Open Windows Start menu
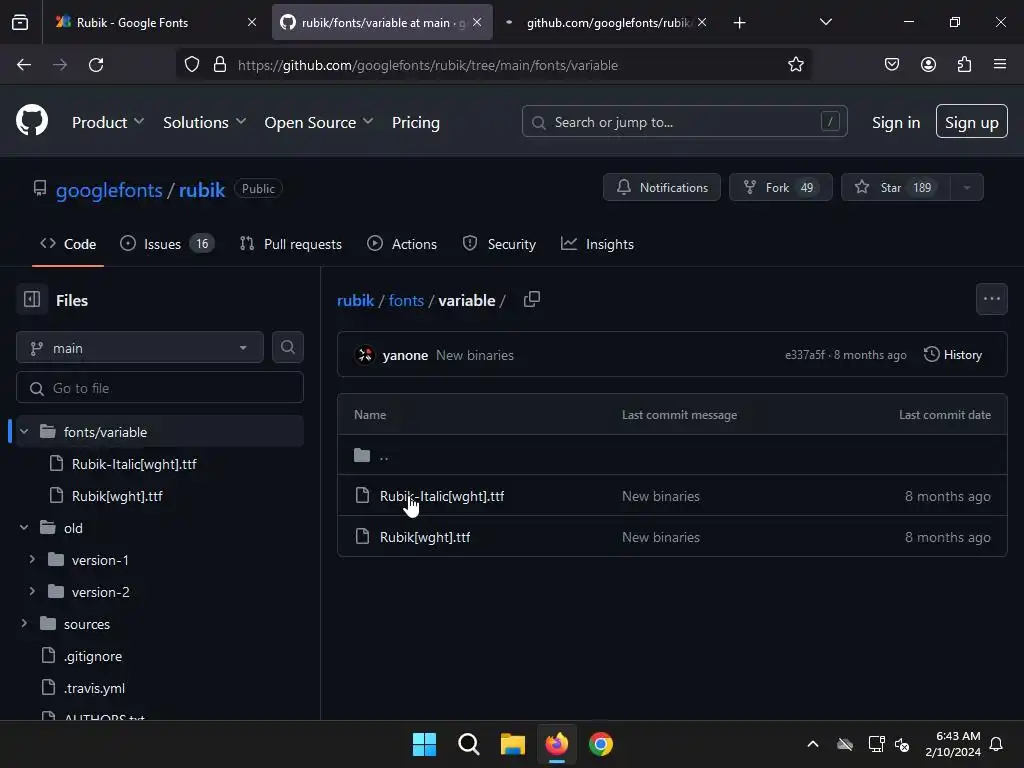 tap(424, 744)
